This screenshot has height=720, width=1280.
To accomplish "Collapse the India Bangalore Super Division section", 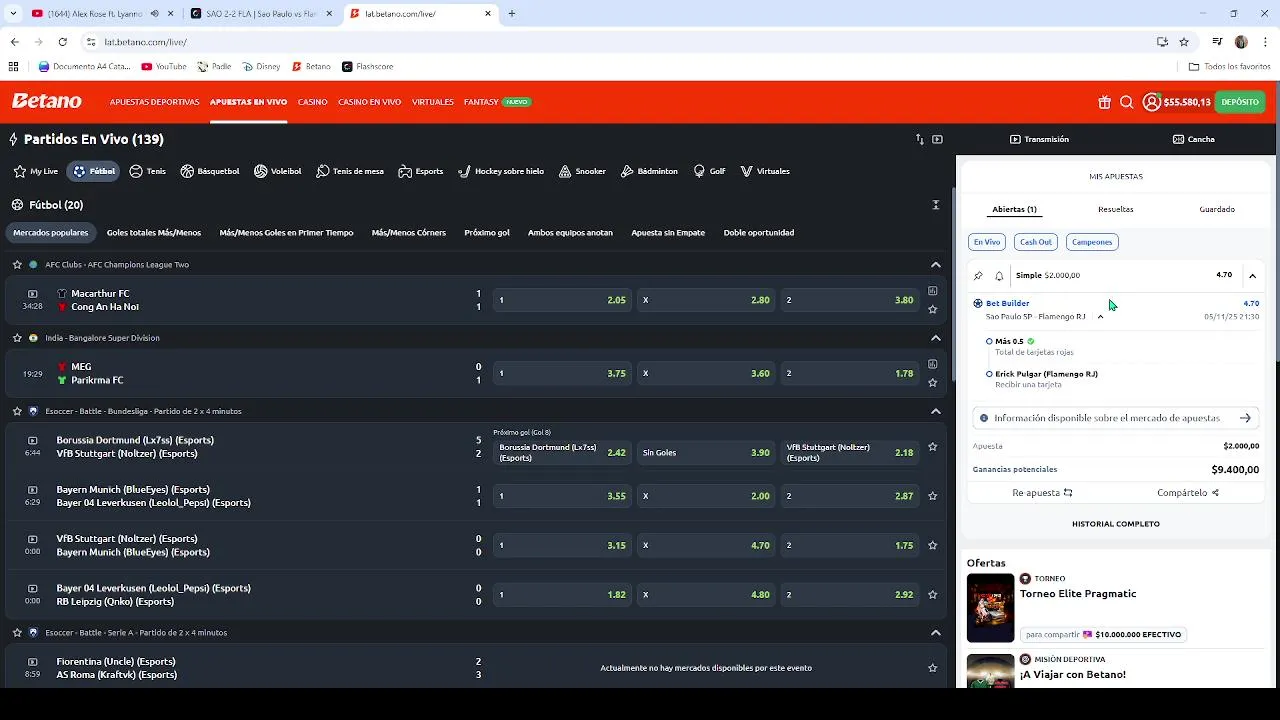I will tap(936, 338).
